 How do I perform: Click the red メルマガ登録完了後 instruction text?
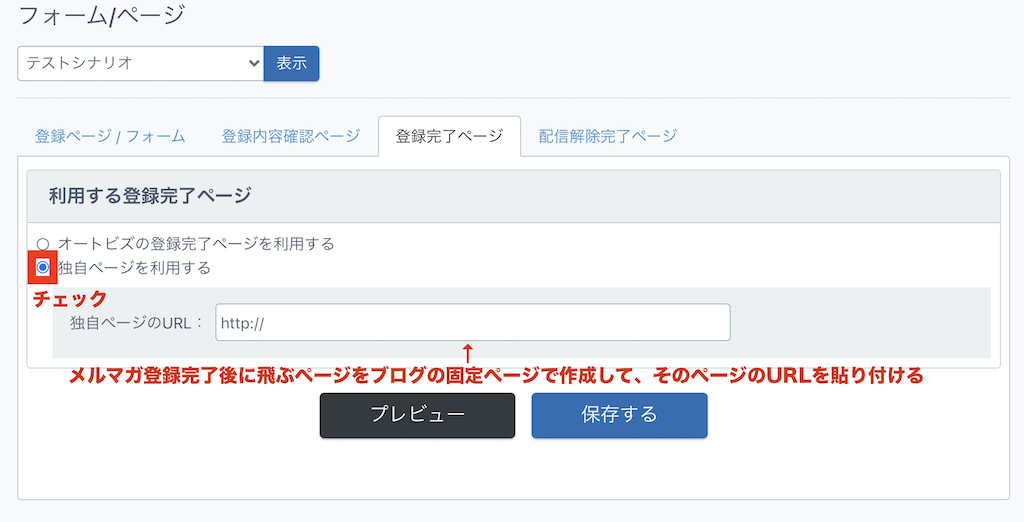coord(495,377)
